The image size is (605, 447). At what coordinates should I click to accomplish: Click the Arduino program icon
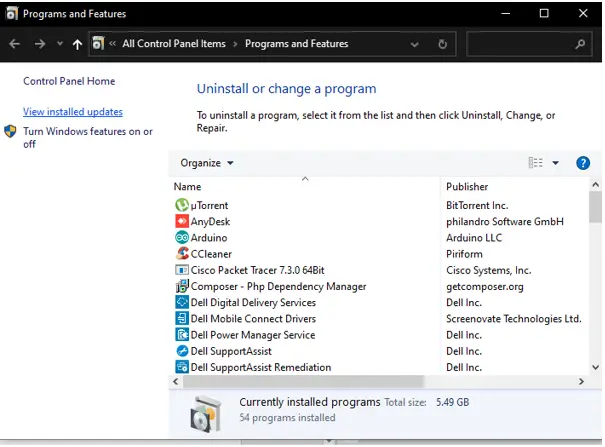click(x=182, y=238)
